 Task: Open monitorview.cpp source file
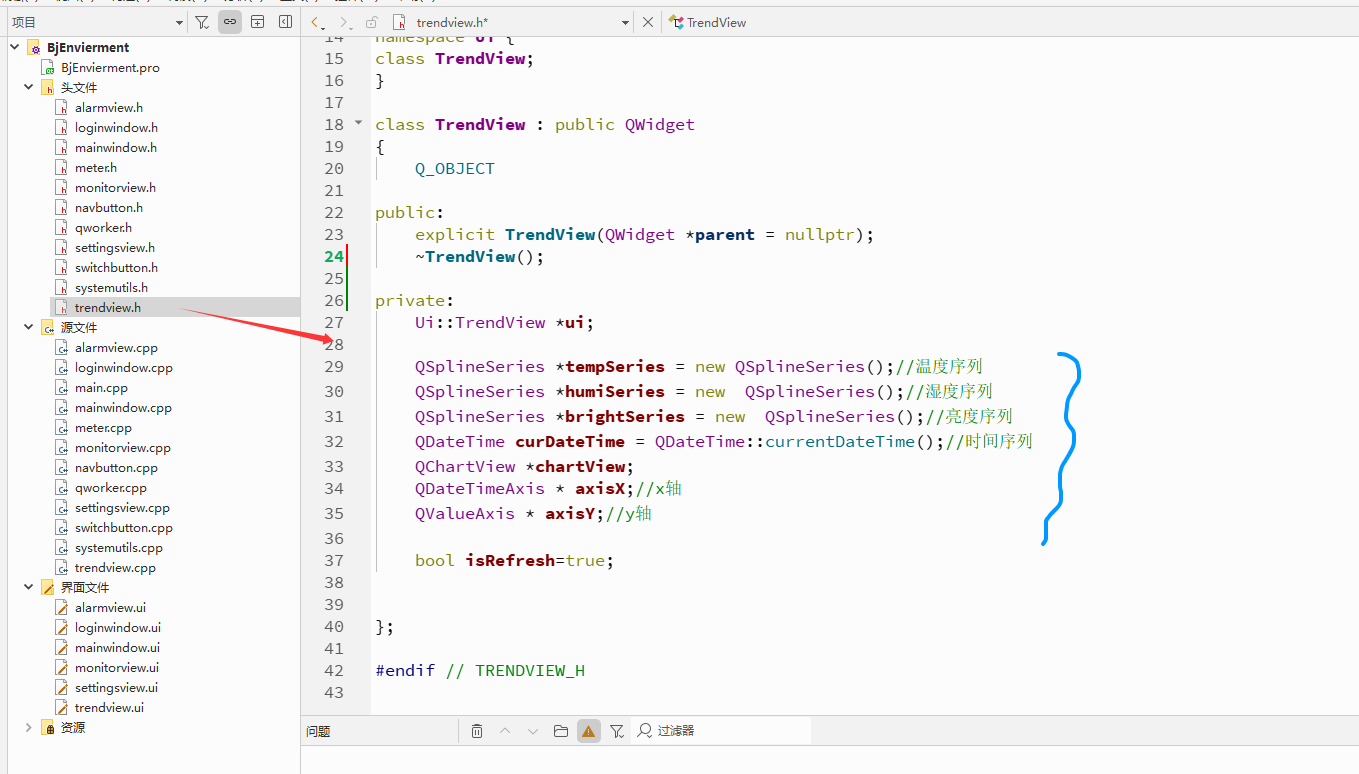(x=122, y=447)
